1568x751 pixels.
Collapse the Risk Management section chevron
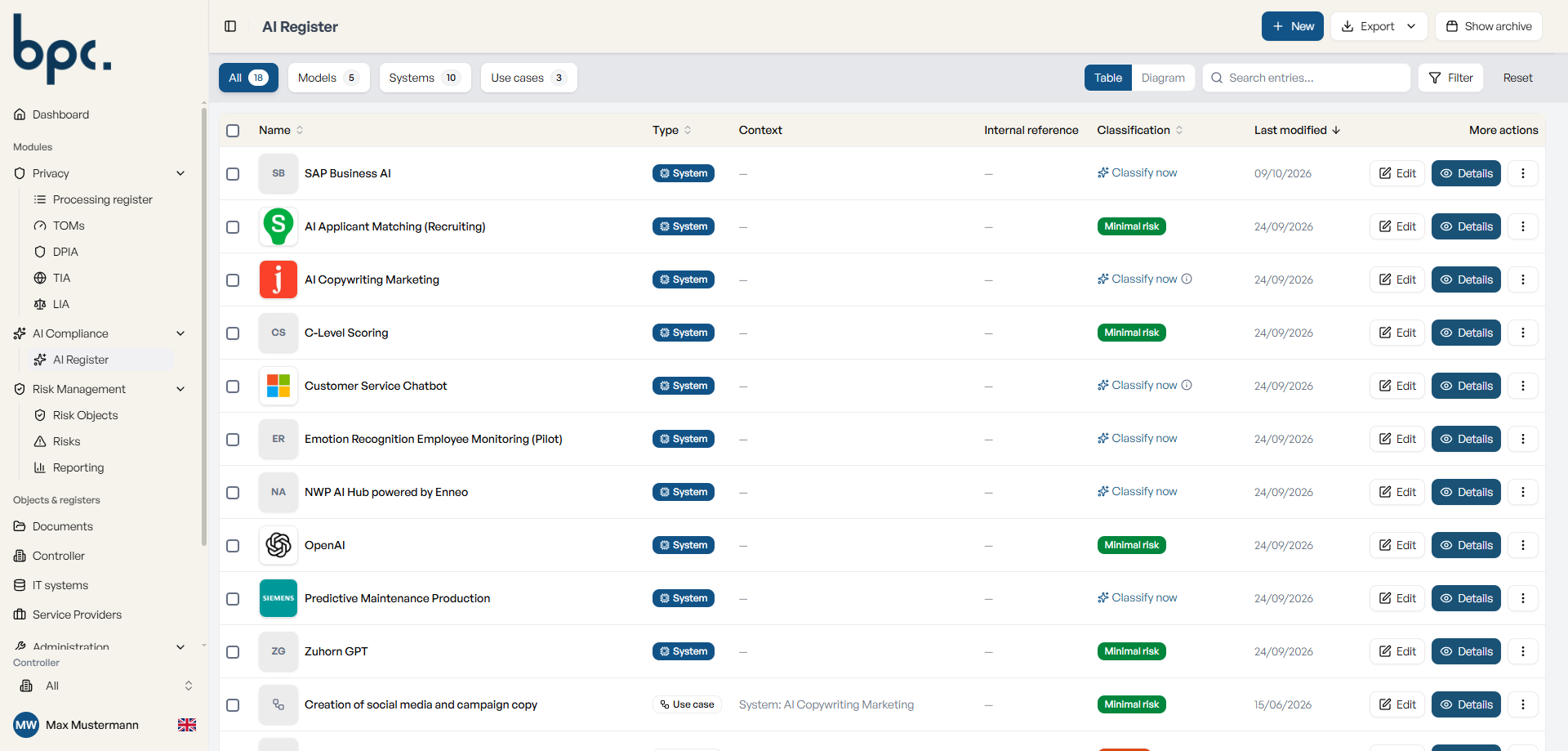point(180,389)
